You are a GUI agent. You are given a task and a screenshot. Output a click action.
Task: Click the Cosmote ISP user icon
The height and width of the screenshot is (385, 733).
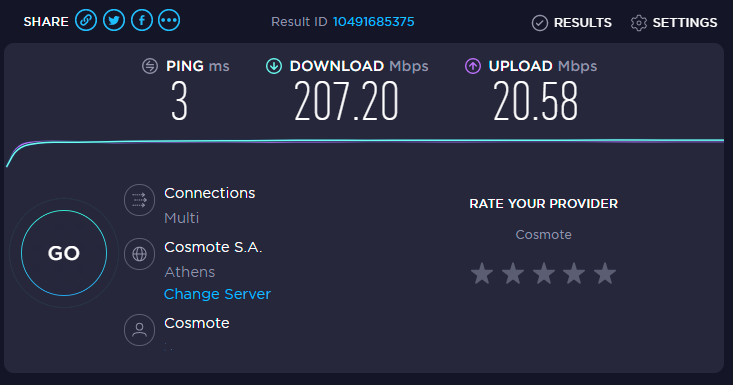(x=139, y=330)
